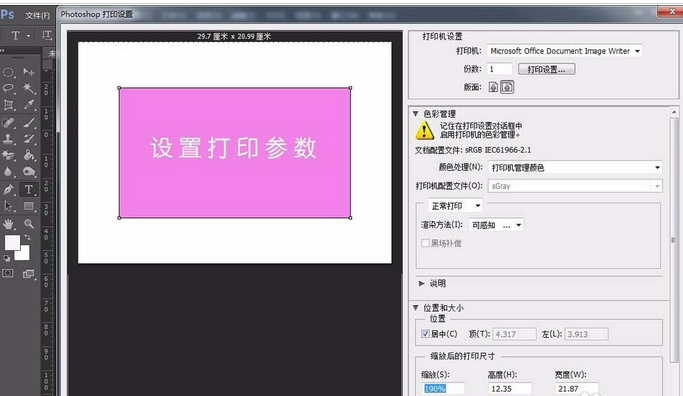The width and height of the screenshot is (683, 396).
Task: Click the 文档配置文件 sRGB IEC61966-2.1 text
Action: [473, 150]
